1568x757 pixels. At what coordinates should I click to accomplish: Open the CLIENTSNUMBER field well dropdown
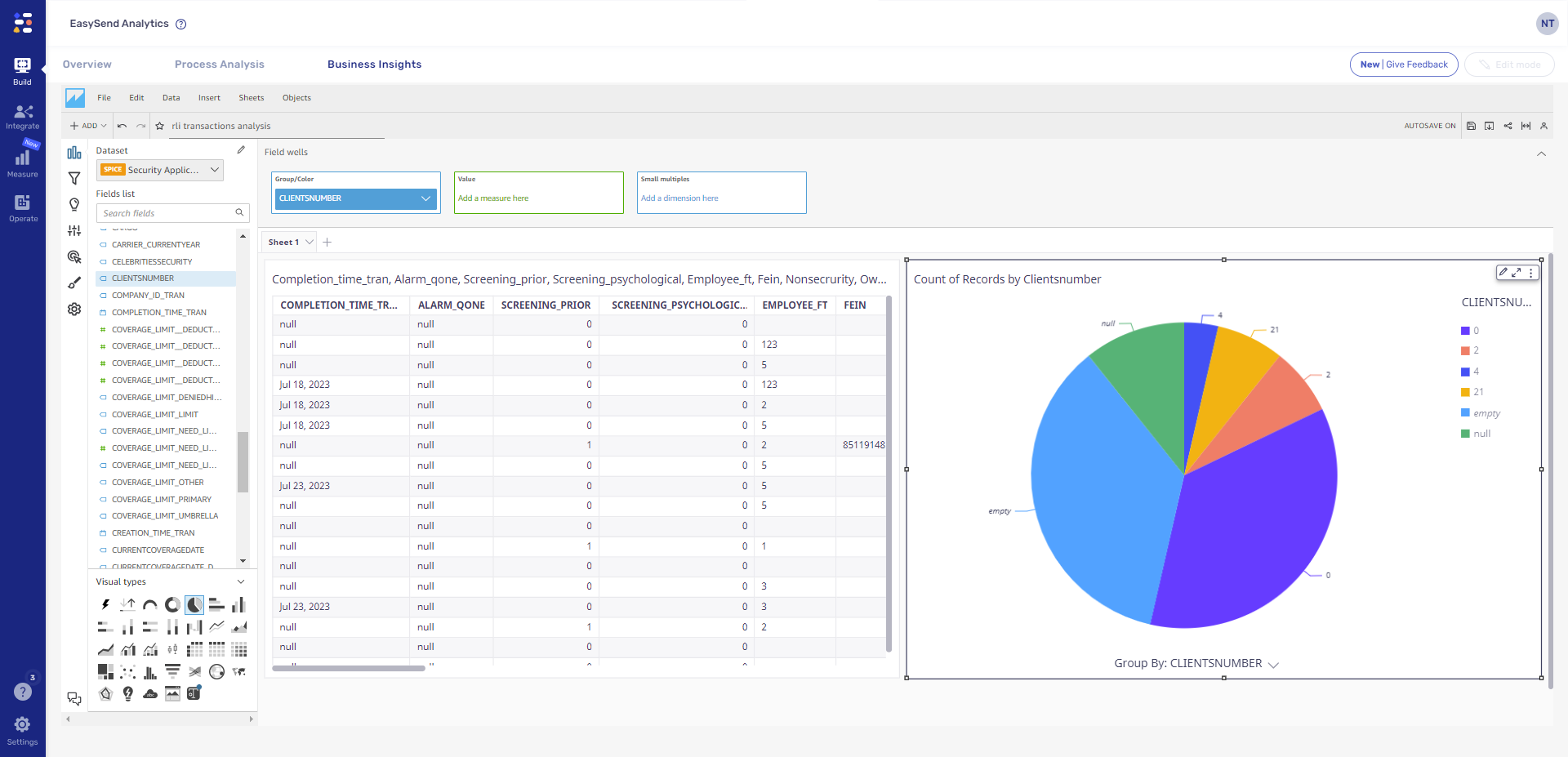(x=425, y=198)
